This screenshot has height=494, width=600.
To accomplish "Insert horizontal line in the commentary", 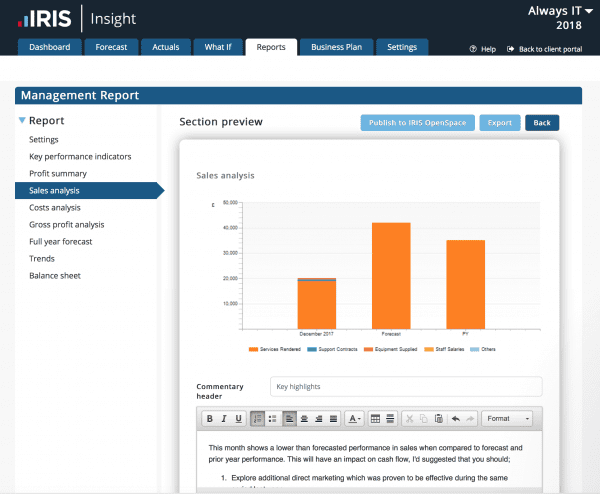I will click(392, 418).
